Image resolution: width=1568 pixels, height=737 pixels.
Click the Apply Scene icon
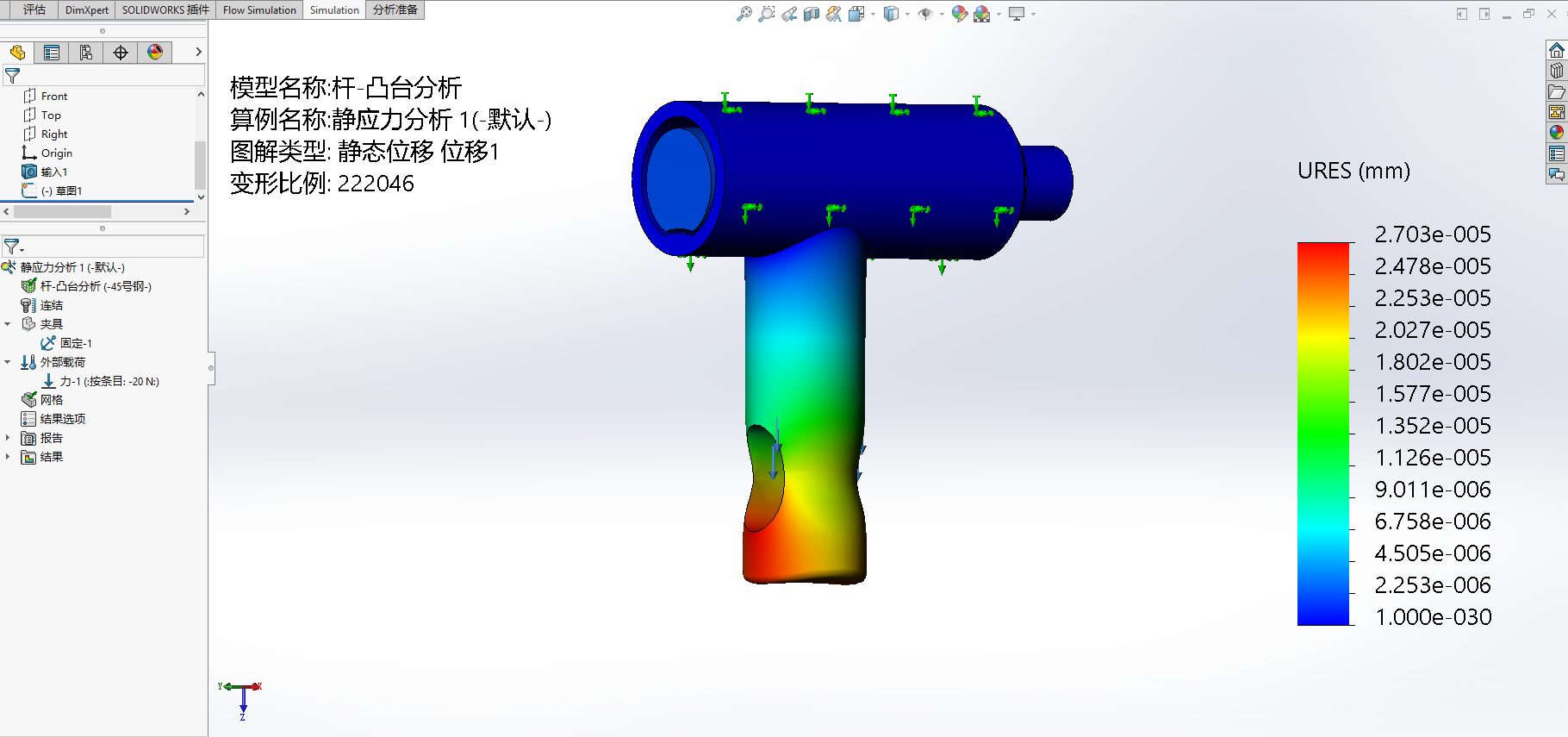pos(982,14)
